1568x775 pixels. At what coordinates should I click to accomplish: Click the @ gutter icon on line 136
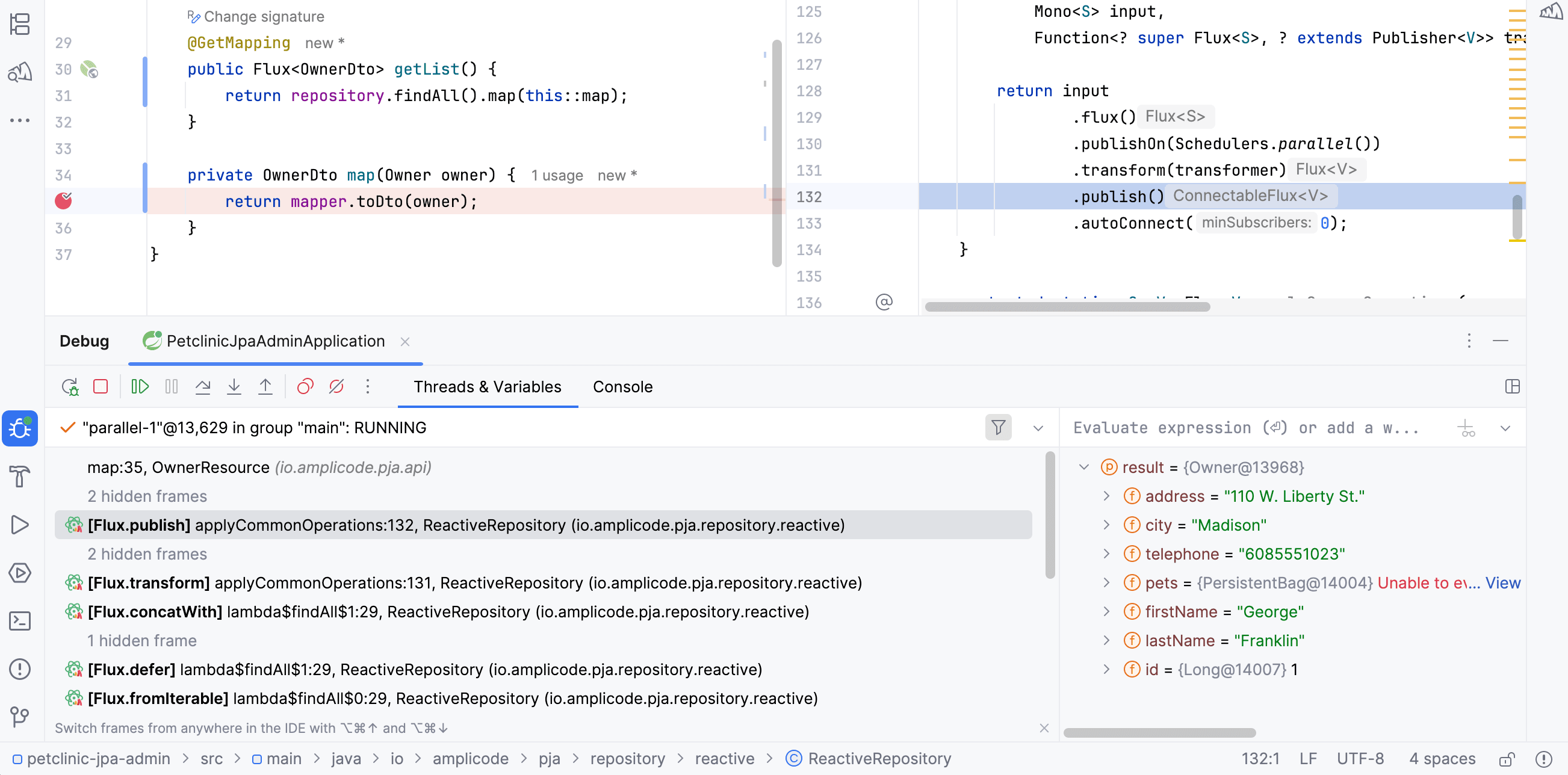[884, 302]
